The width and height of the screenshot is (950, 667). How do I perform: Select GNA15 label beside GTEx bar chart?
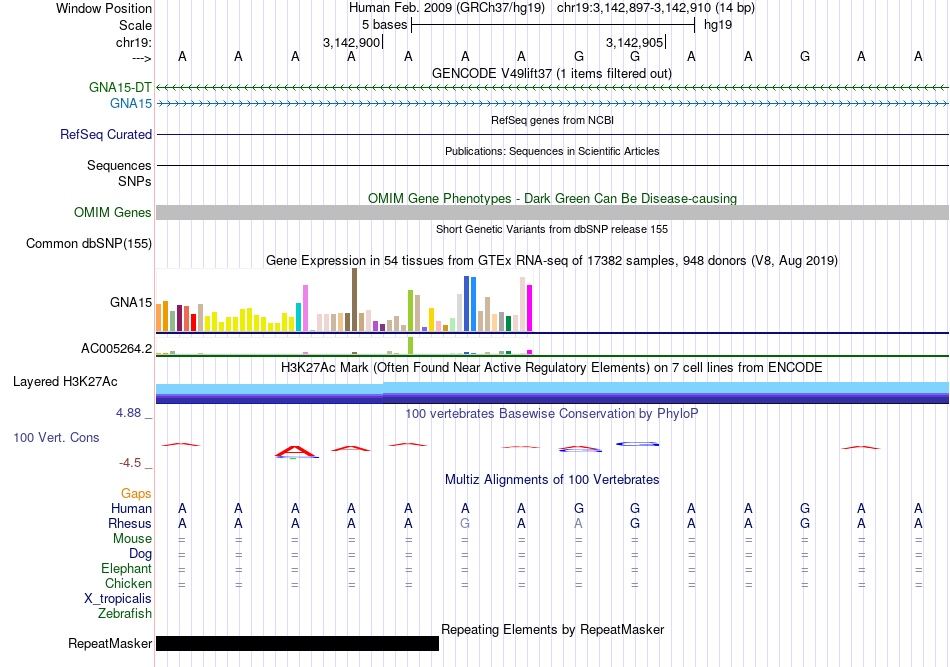[131, 302]
